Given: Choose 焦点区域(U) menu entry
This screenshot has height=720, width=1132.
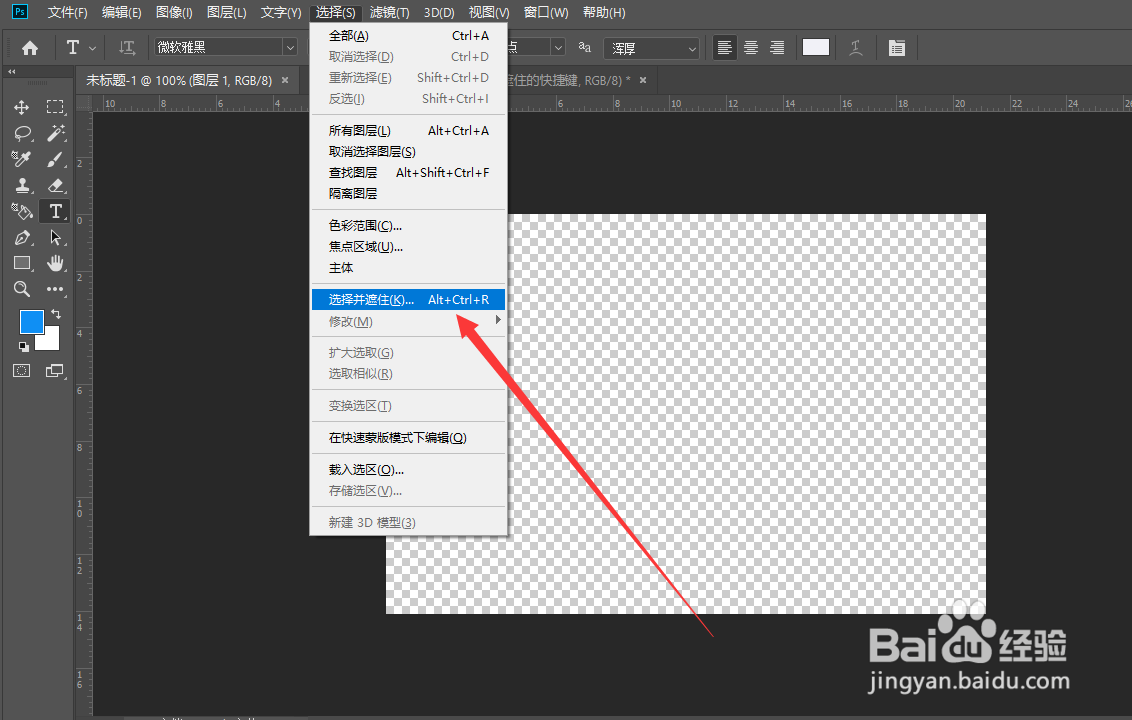Looking at the screenshot, I should [408, 247].
